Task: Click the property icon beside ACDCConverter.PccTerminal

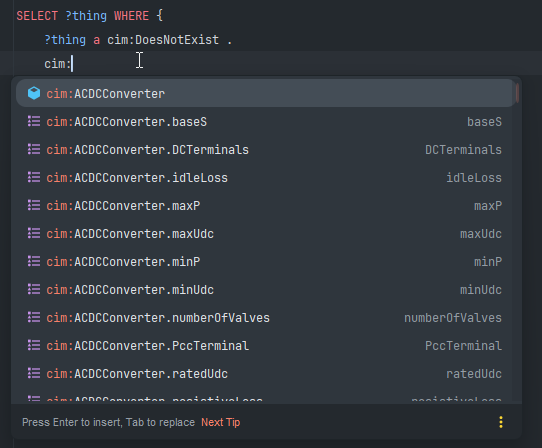Action: click(x=34, y=345)
